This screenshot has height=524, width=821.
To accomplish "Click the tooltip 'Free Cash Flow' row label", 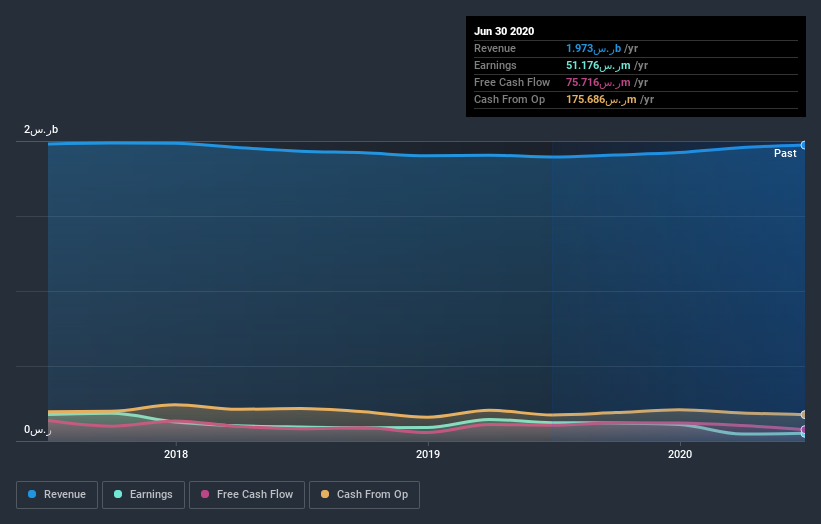I will 512,83.
